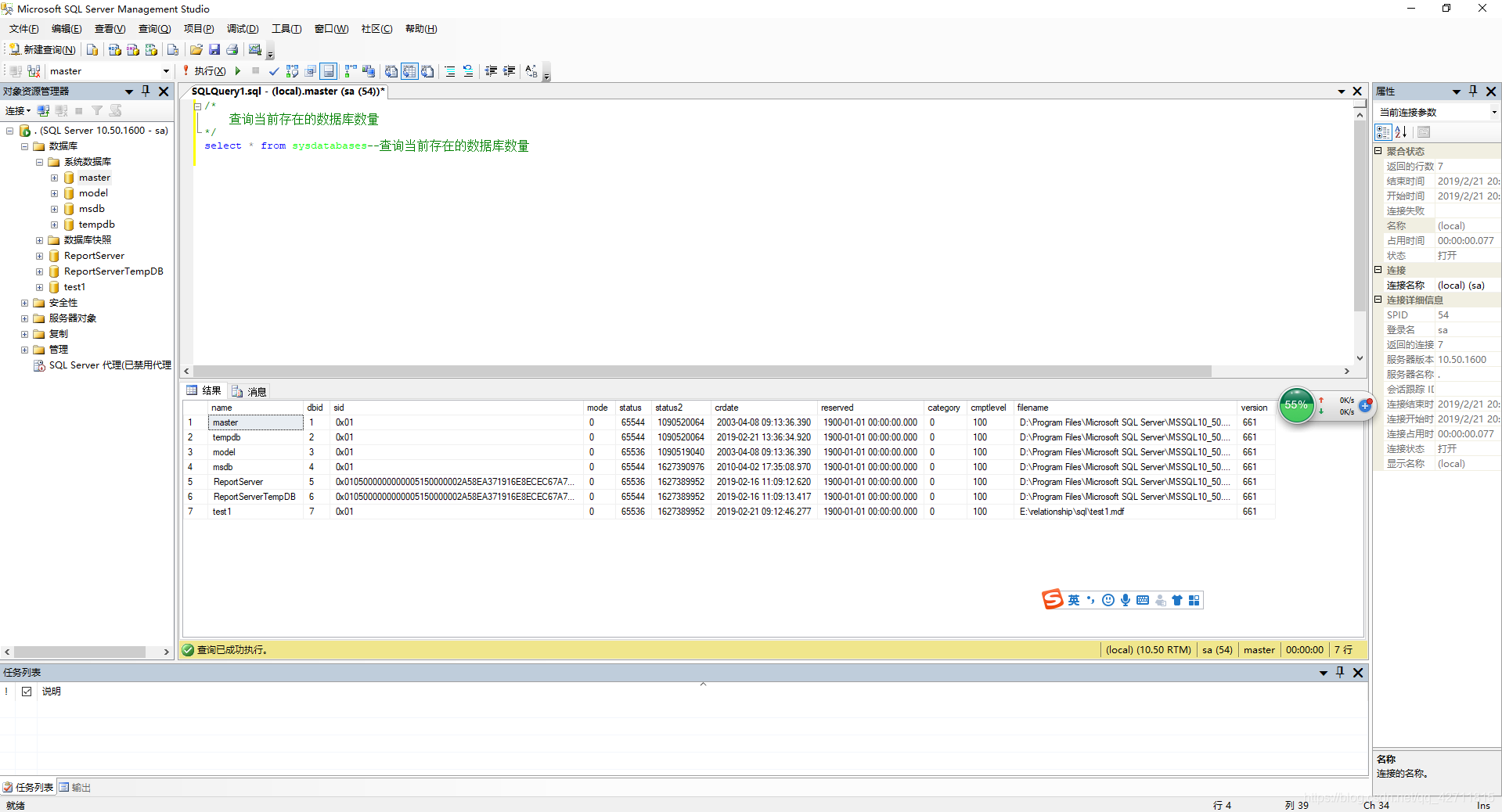Click the Open File folder icon
The height and width of the screenshot is (812, 1502).
pyautogui.click(x=196, y=49)
